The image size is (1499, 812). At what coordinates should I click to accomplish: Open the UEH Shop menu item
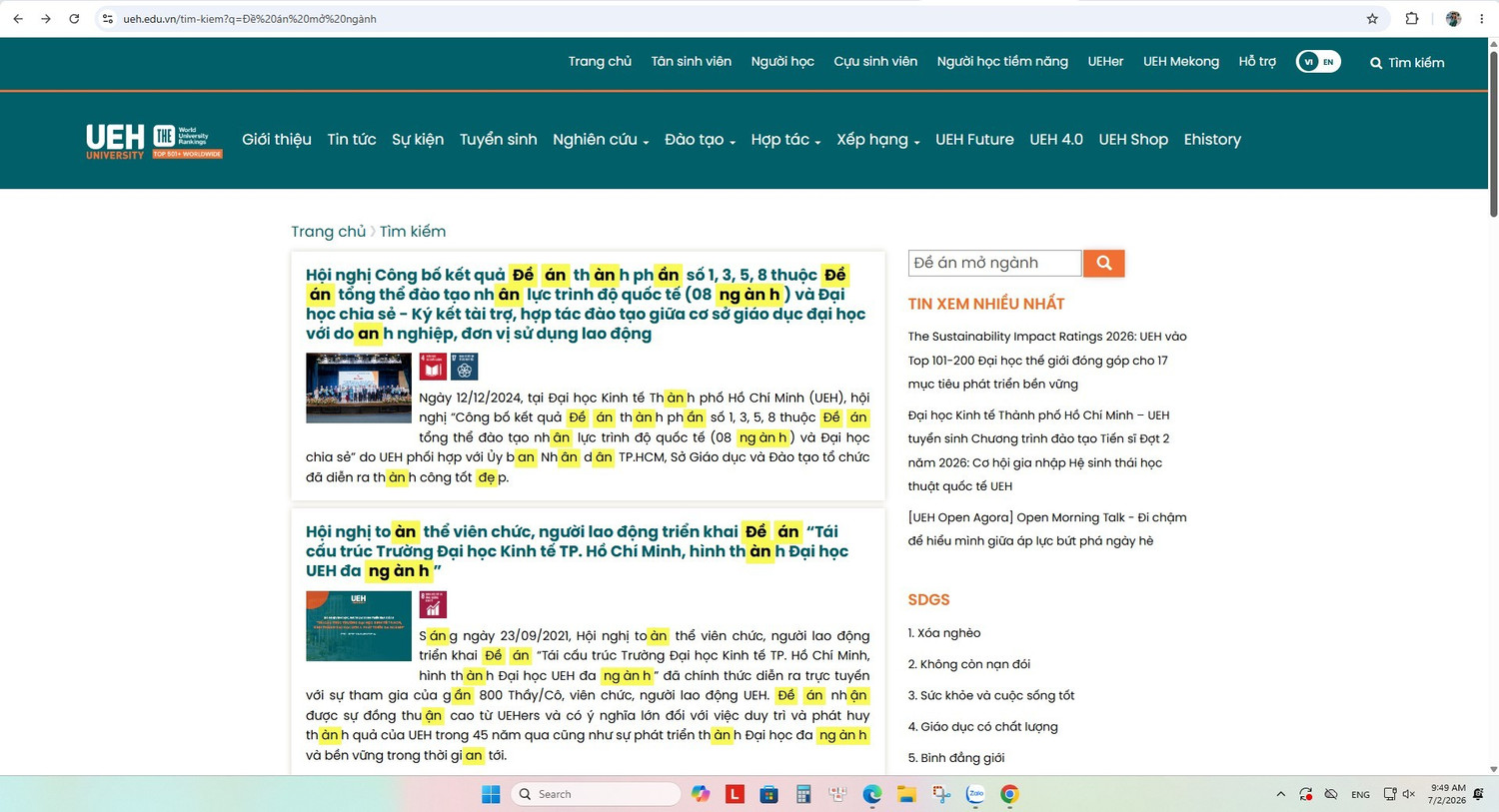pos(1133,140)
